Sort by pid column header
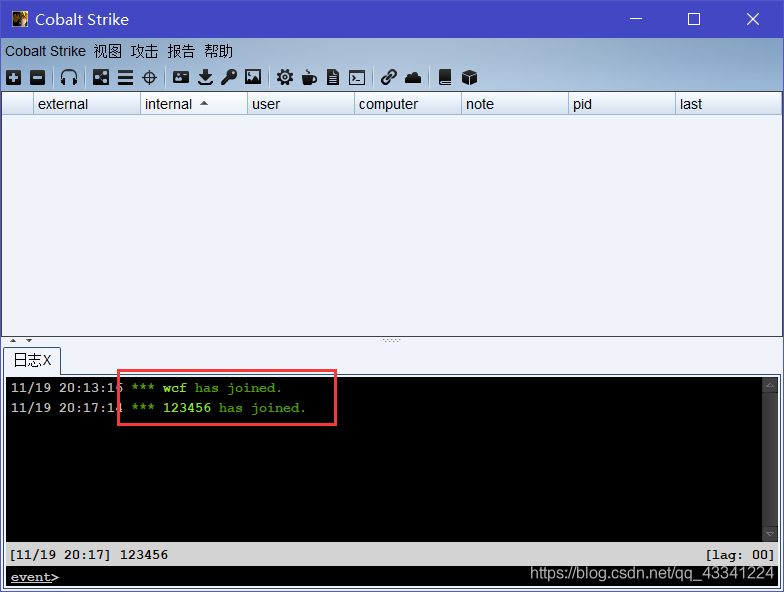The height and width of the screenshot is (592, 784). coord(622,104)
